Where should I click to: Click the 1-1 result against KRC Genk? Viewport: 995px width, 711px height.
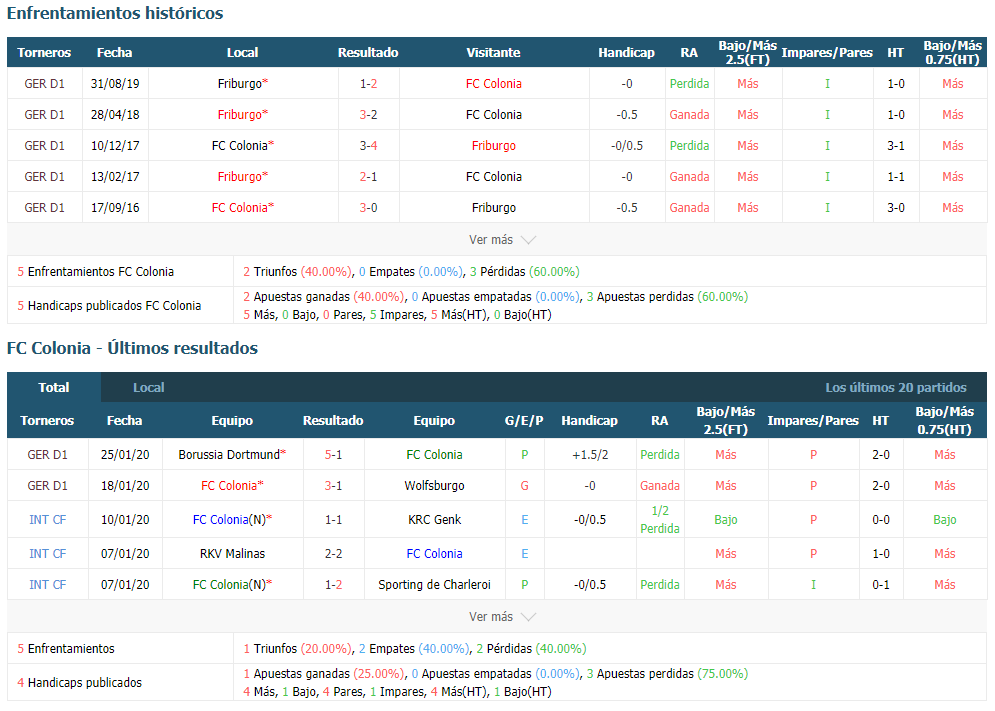pyautogui.click(x=334, y=520)
